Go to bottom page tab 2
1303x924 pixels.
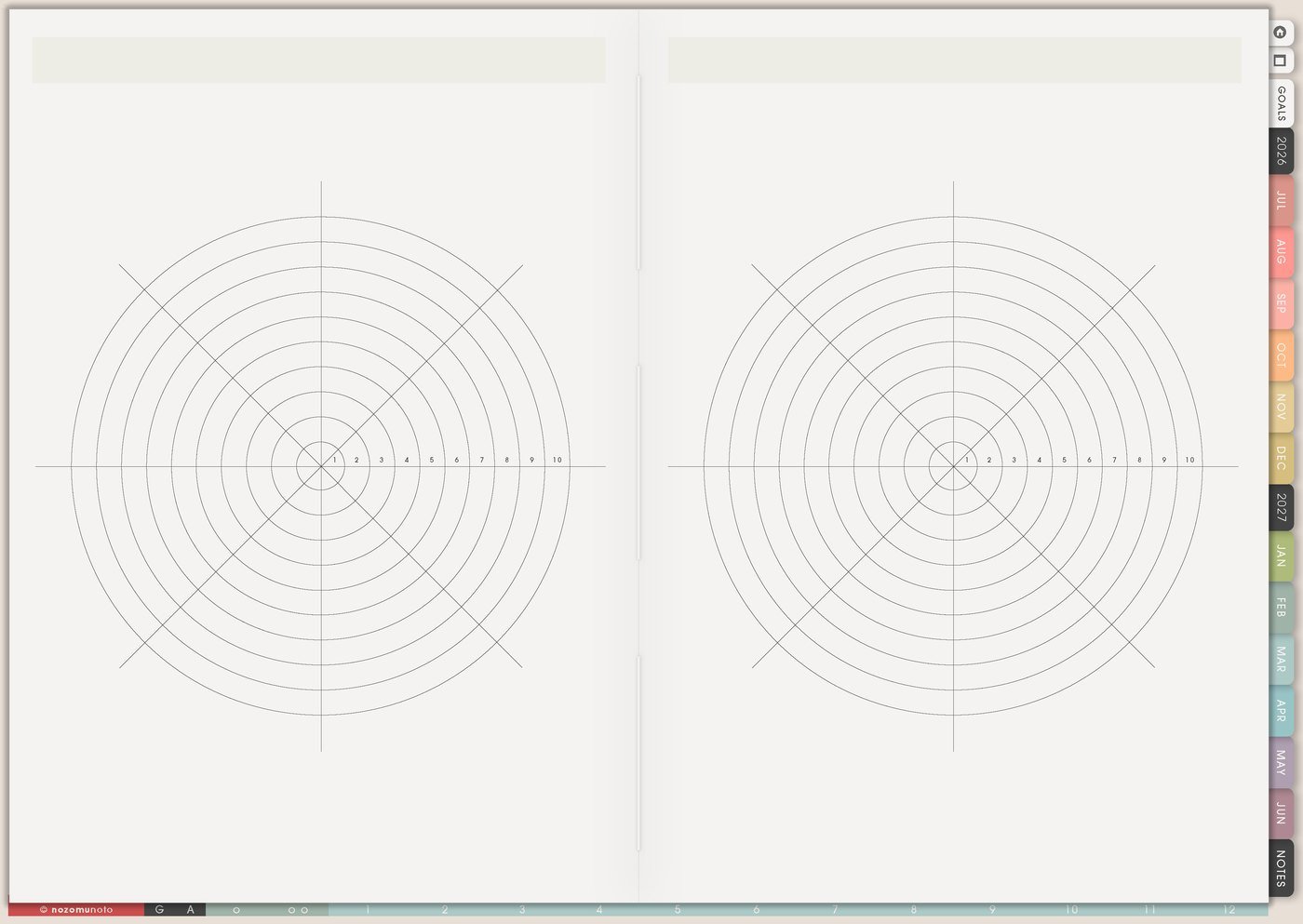[x=445, y=910]
